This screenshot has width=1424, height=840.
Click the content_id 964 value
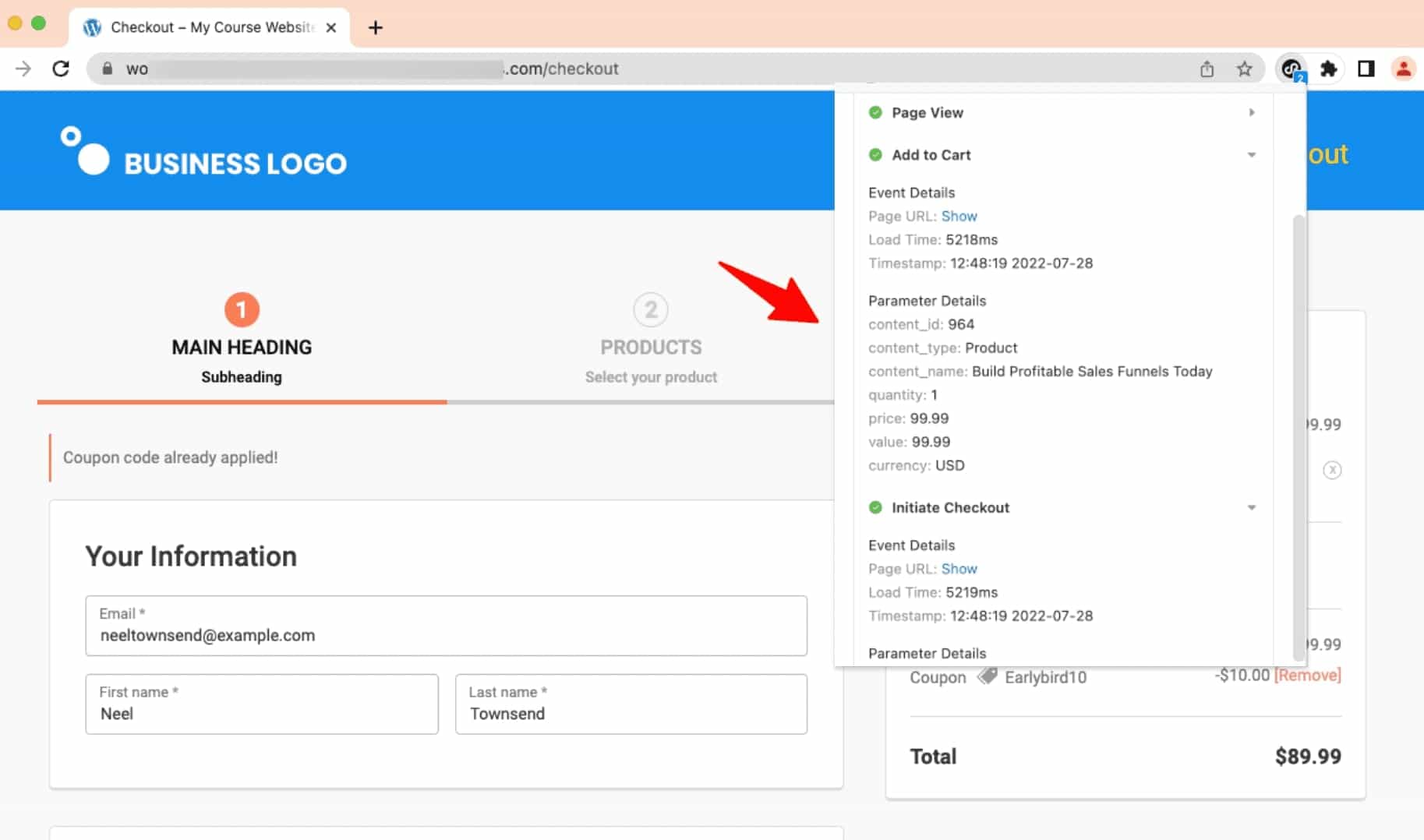click(x=961, y=324)
